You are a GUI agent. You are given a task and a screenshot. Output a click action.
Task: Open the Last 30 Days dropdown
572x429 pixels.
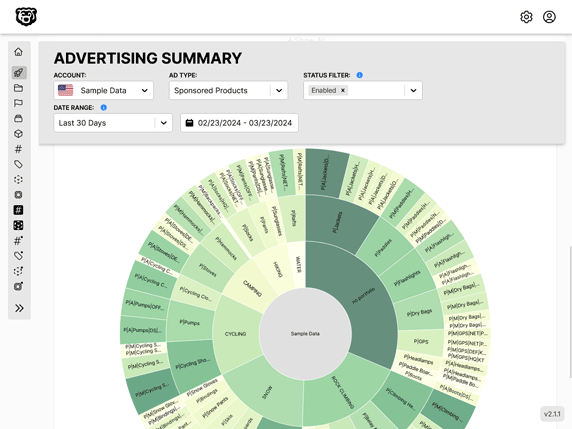(113, 123)
